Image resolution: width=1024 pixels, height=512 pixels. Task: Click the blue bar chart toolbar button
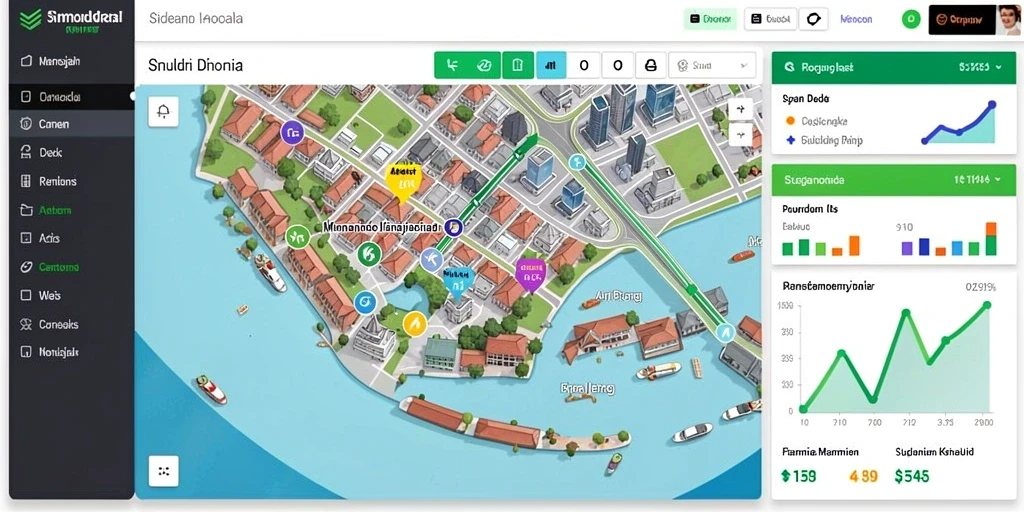click(x=551, y=65)
